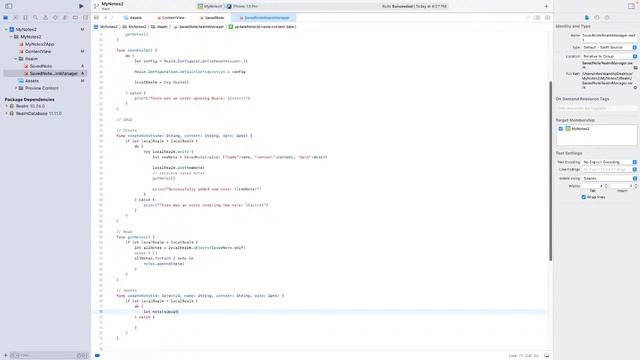Open the editor options menu icon
The width and height of the screenshot is (640, 360).
point(537,18)
